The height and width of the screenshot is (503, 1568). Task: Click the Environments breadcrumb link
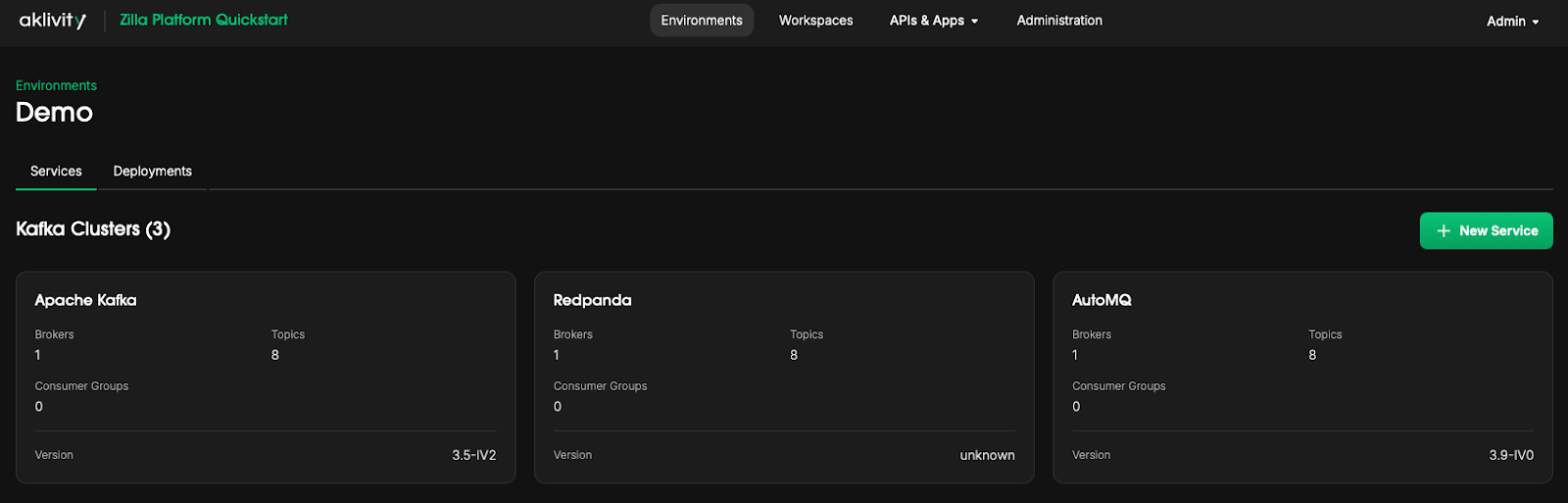click(56, 85)
